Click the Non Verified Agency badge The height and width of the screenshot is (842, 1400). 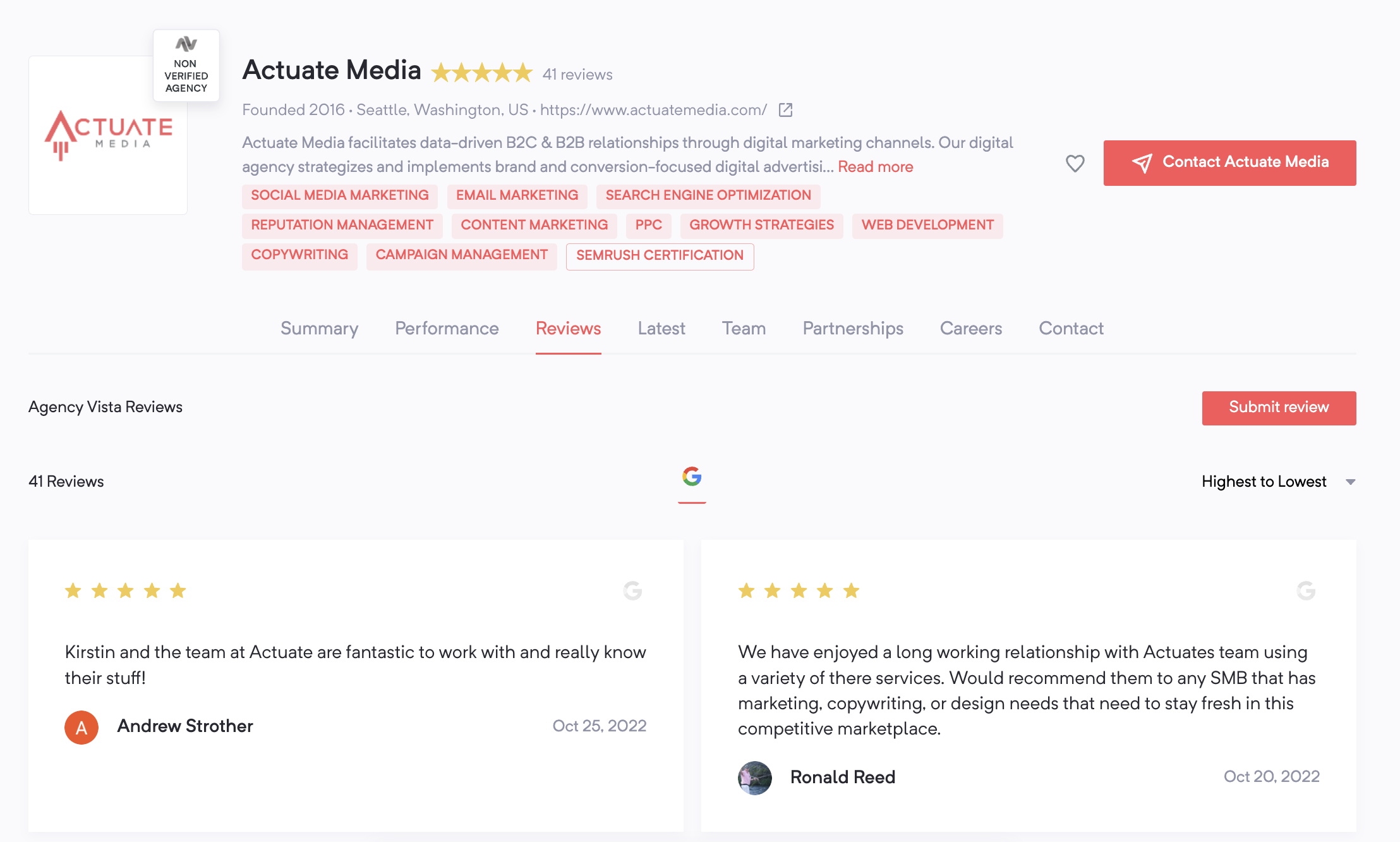coord(186,65)
